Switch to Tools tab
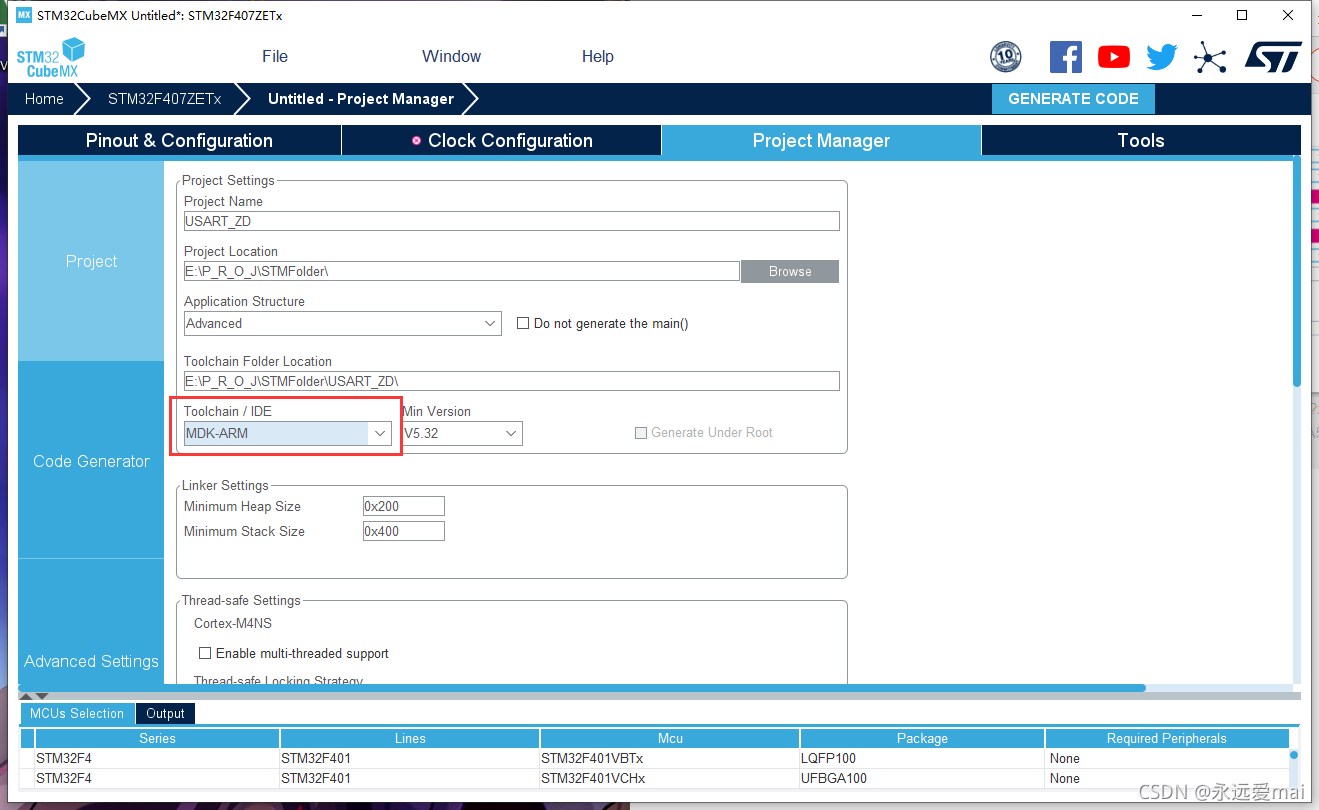The image size is (1319, 810). click(x=1141, y=141)
